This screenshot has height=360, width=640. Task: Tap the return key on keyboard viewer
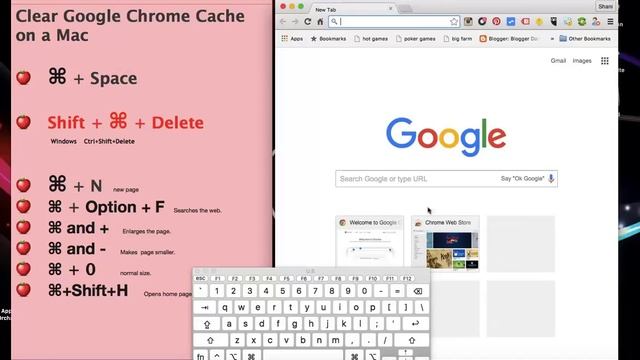click(x=416, y=324)
